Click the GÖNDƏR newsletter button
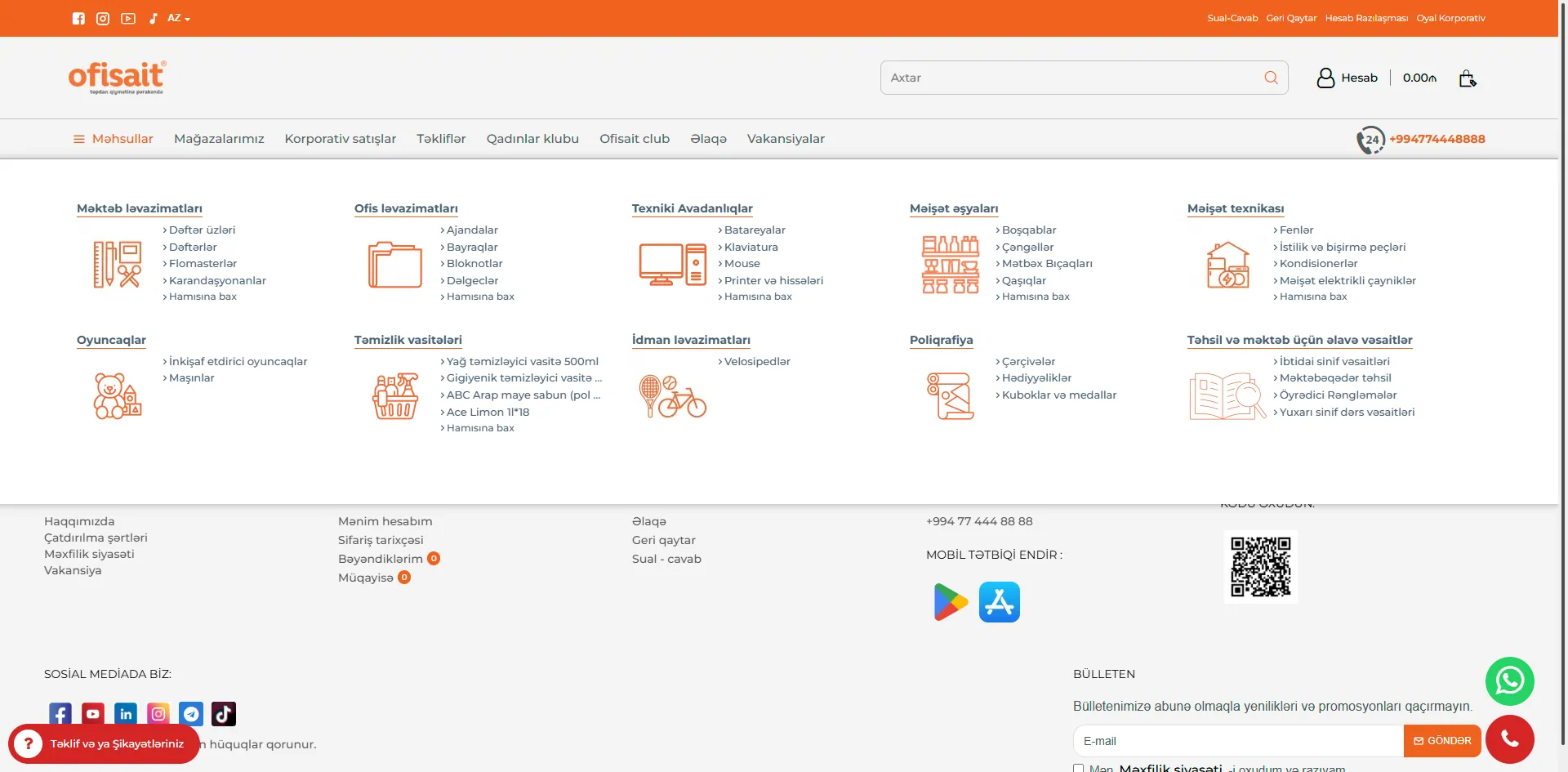Screen dimensions: 1568x772 (1442, 741)
